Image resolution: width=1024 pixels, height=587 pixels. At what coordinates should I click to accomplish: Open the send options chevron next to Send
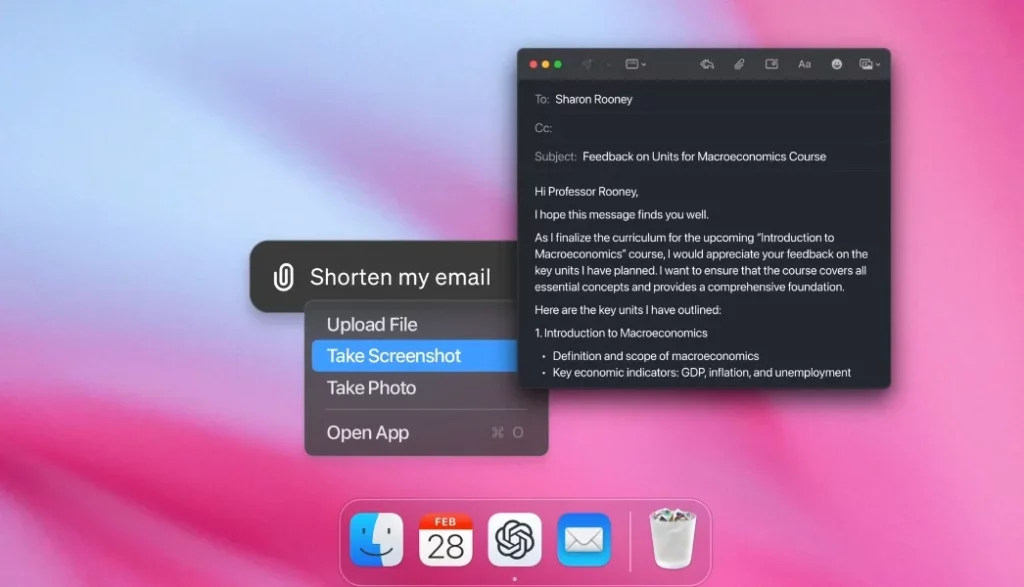tap(609, 63)
